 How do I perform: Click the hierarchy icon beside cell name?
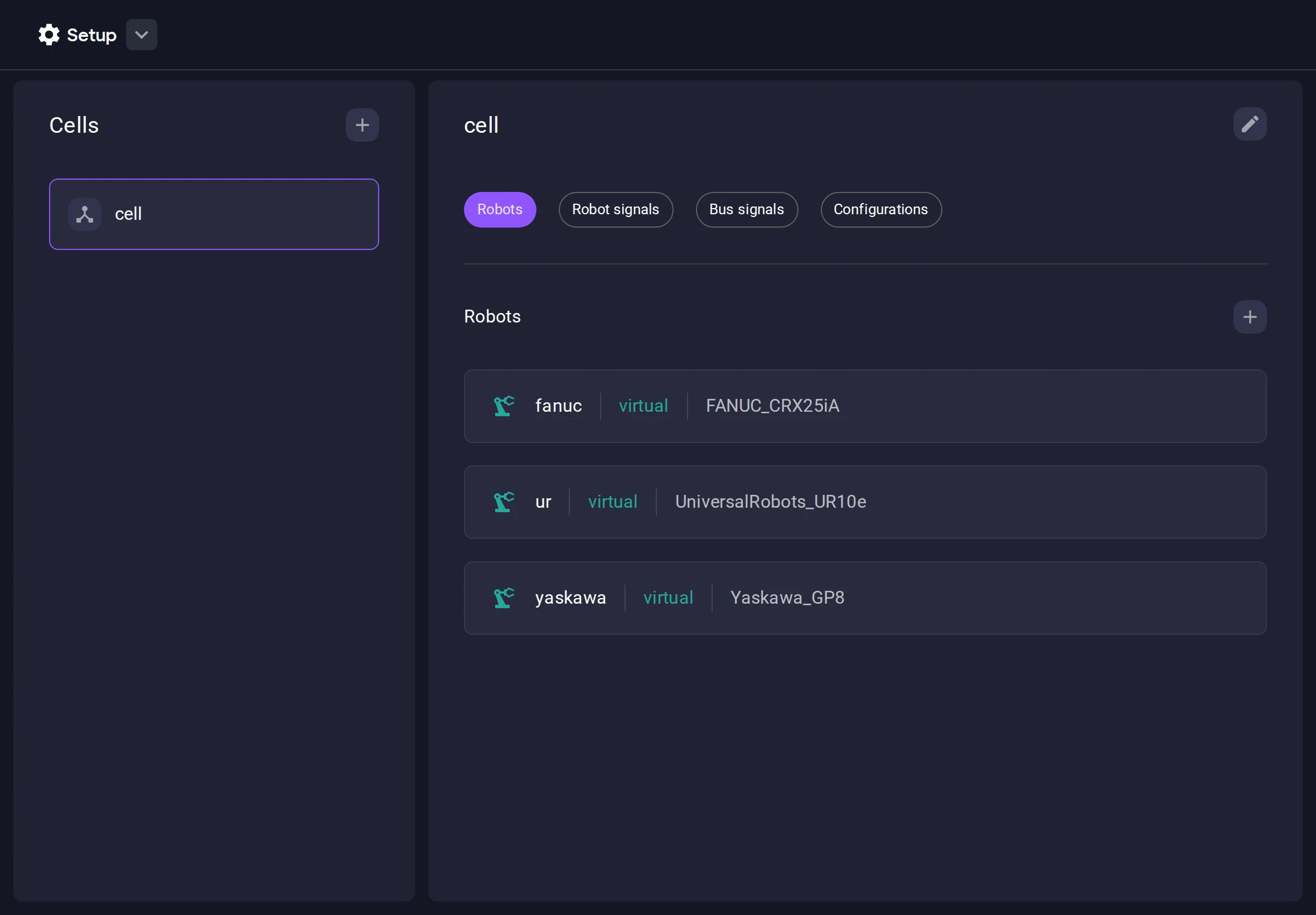click(84, 214)
